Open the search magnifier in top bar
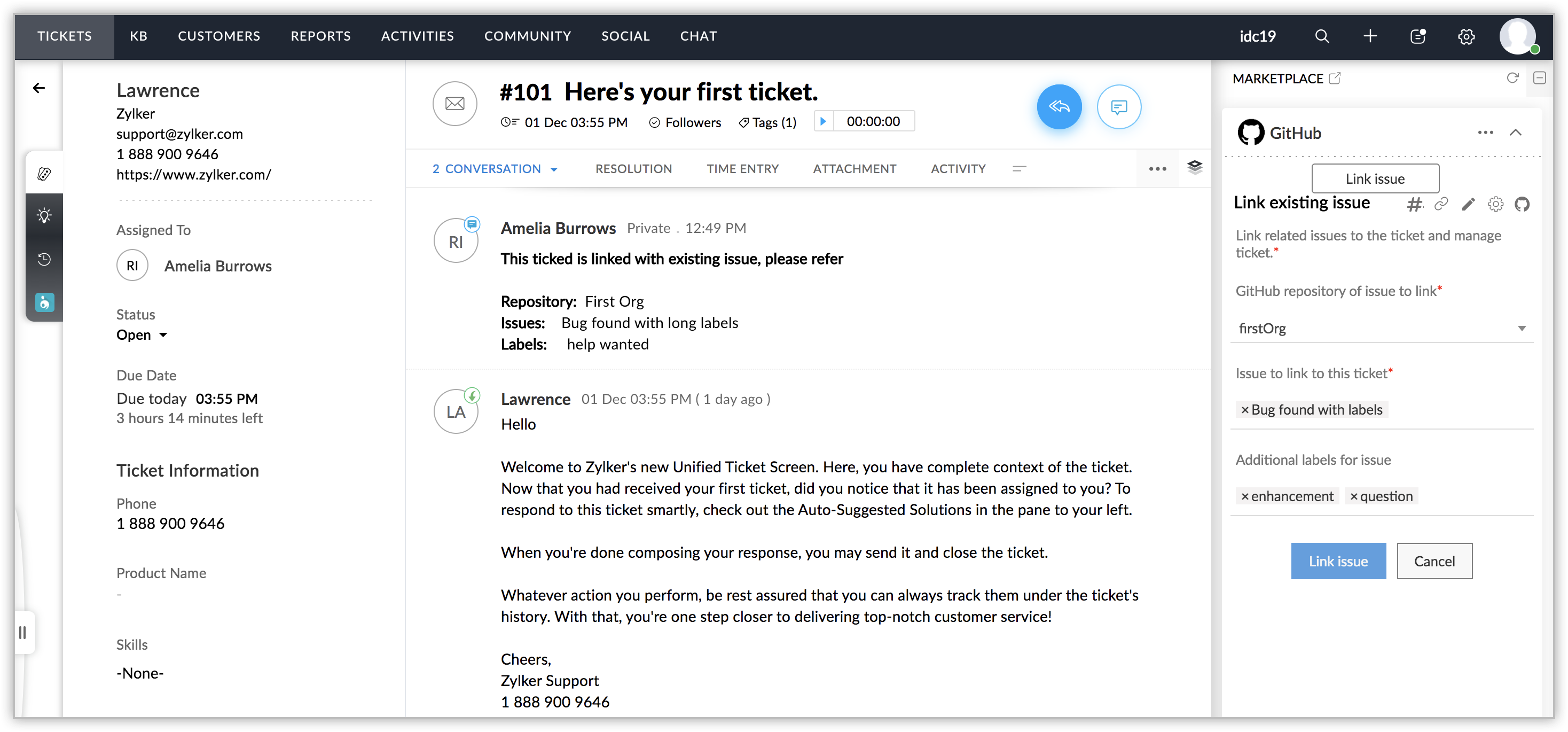The image size is (1568, 732). pos(1321,36)
